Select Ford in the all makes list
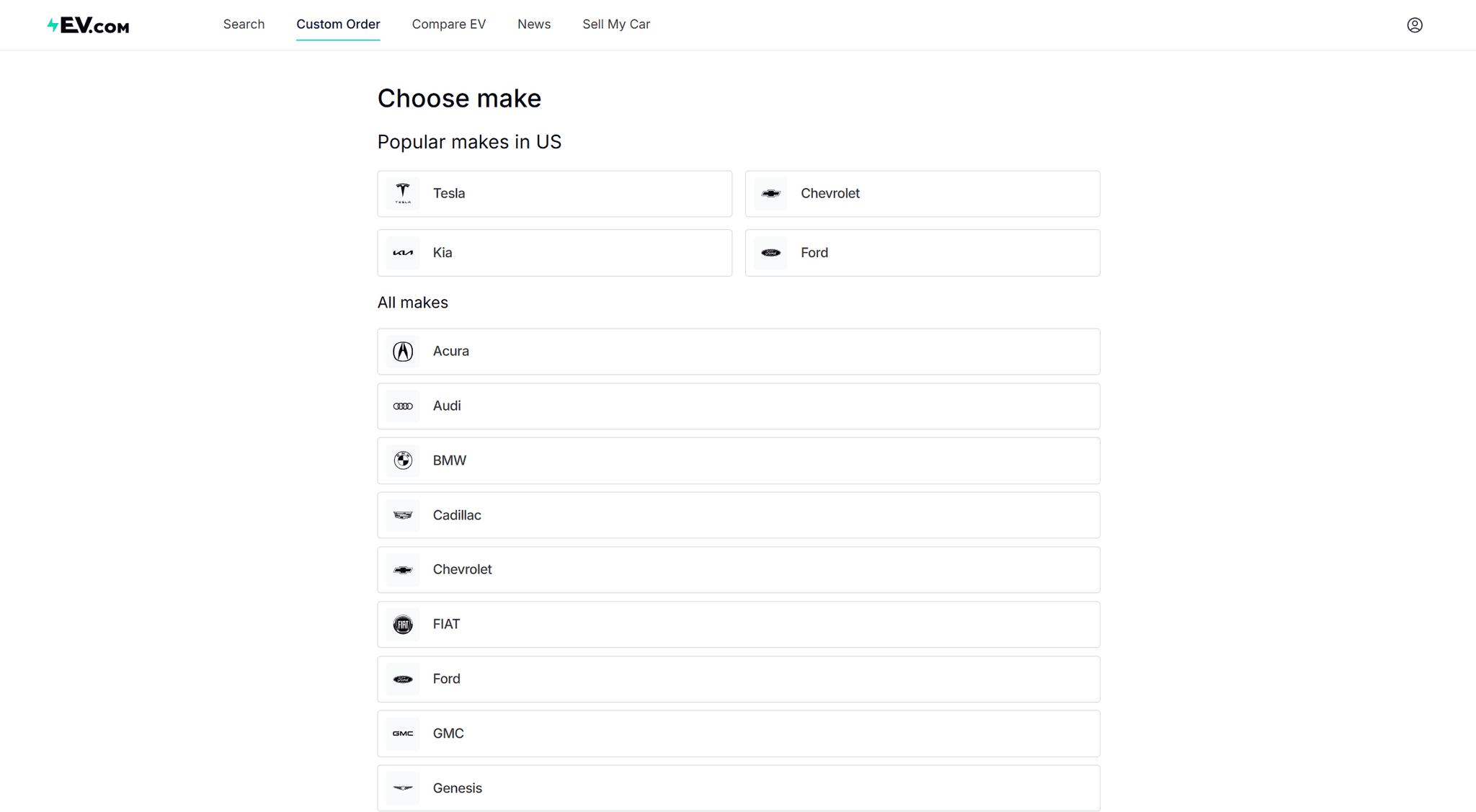 click(738, 679)
